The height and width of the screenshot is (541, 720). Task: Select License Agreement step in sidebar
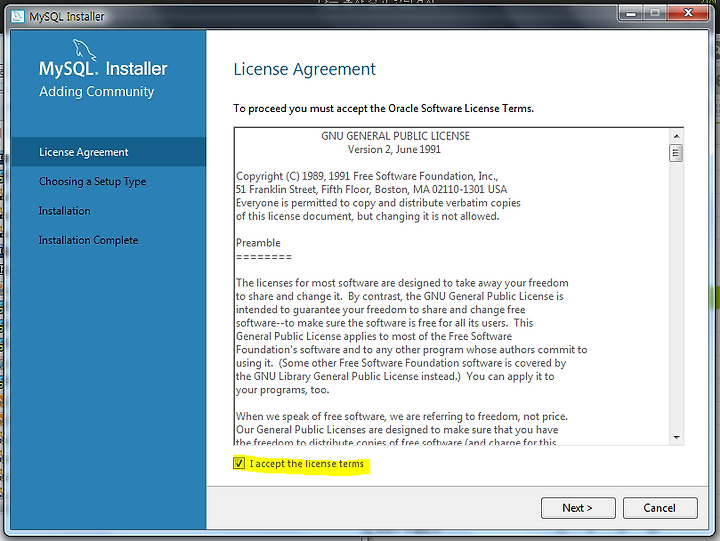[x=108, y=152]
